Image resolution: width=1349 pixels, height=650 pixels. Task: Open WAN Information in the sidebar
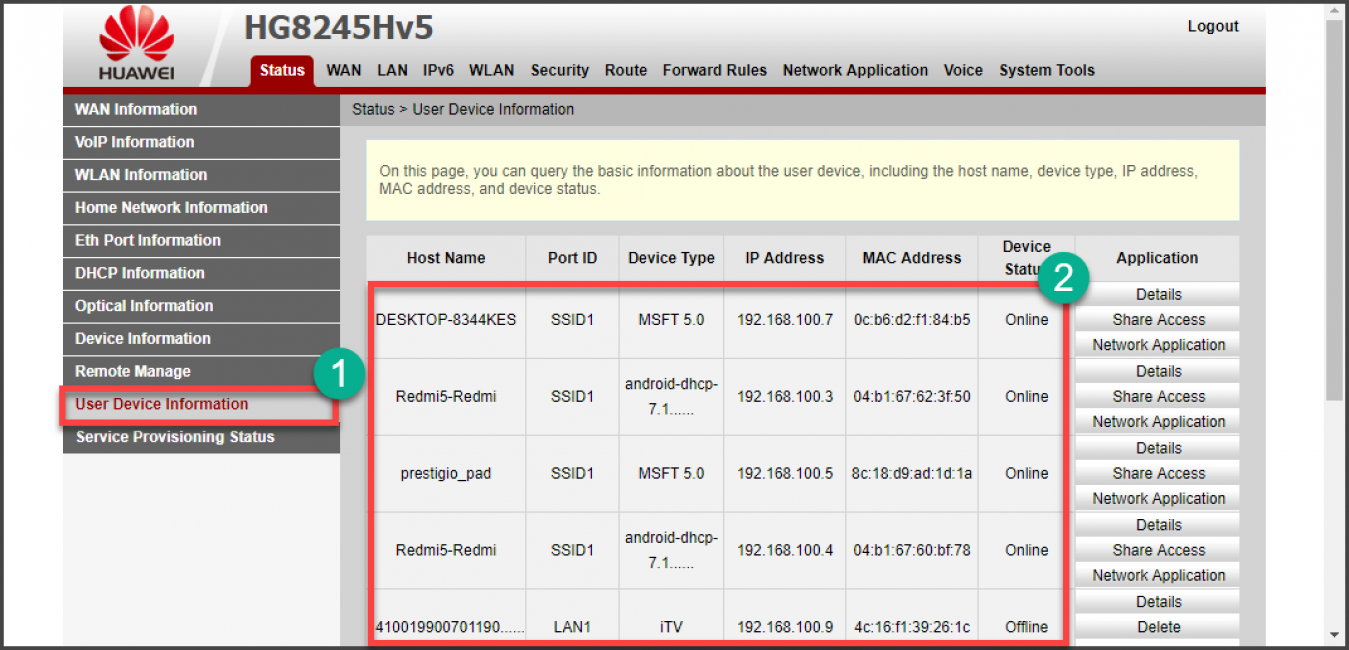click(x=201, y=110)
